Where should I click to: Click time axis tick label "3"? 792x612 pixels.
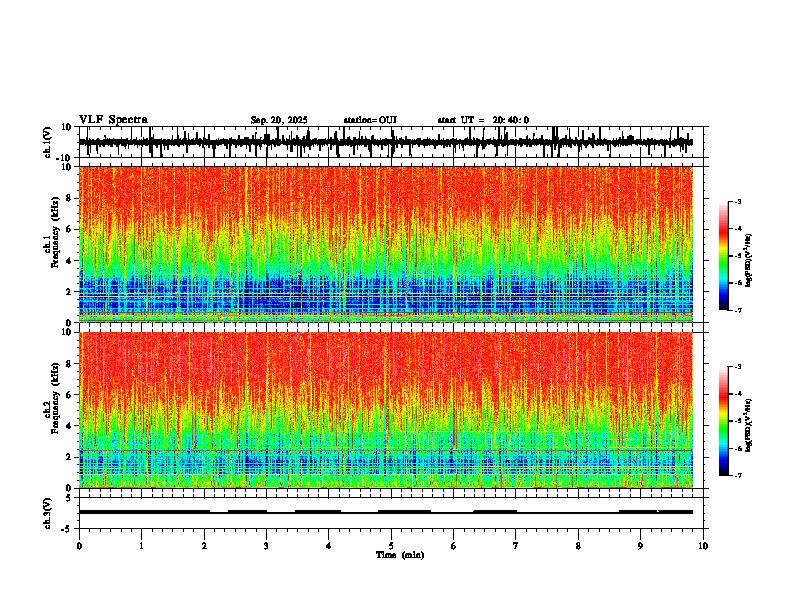(267, 546)
